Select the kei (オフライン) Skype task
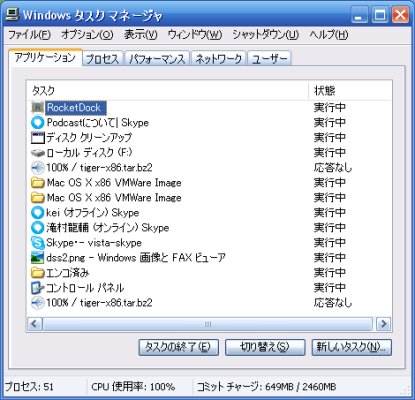The height and width of the screenshot is (400, 415). pos(93,213)
